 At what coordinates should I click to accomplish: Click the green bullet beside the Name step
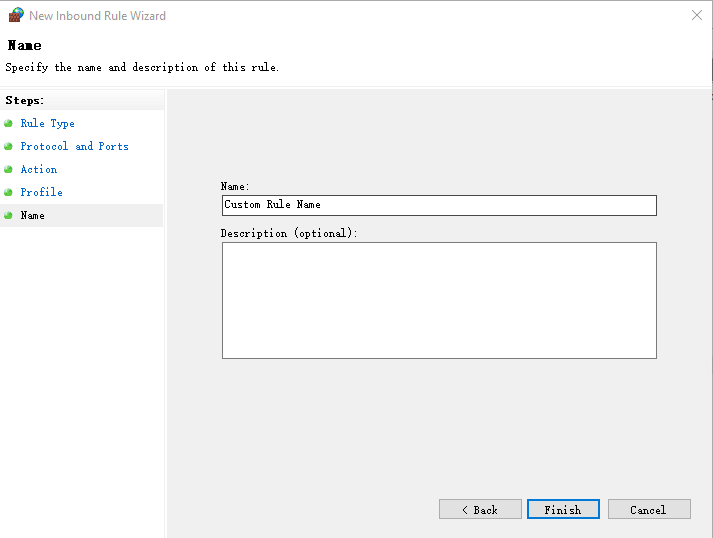click(8, 216)
